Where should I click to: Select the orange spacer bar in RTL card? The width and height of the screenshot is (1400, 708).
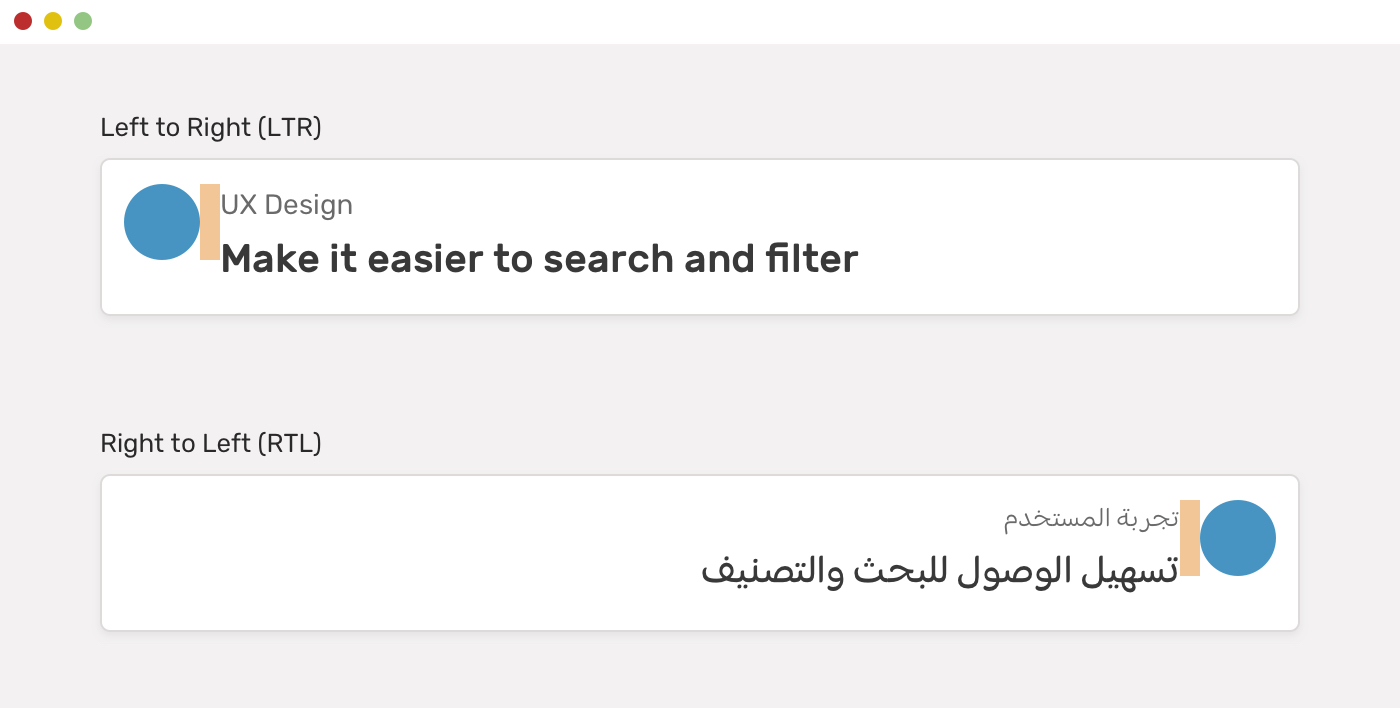[1190, 538]
